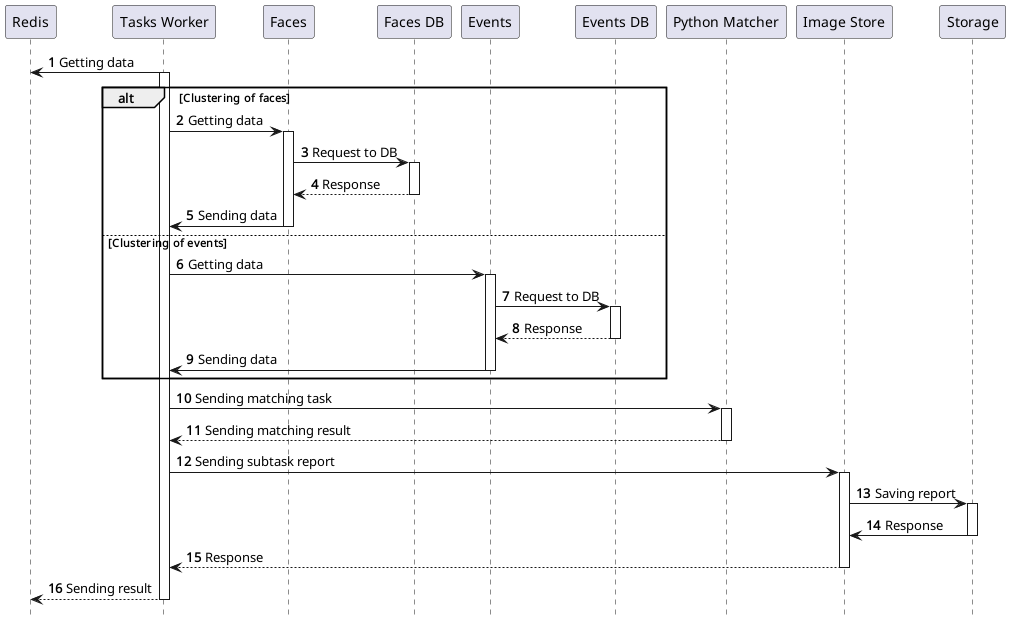
Task: Click the alt frame label
Action: coord(126,97)
